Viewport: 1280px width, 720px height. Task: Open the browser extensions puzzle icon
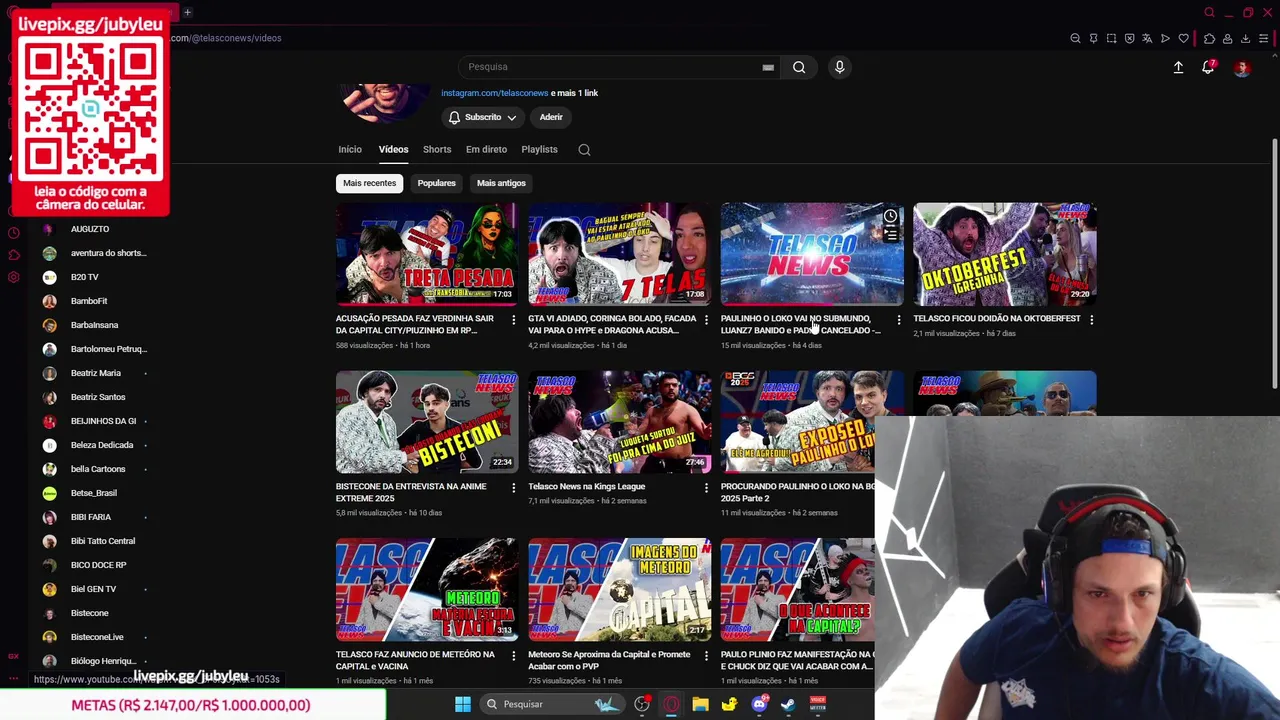(1209, 39)
